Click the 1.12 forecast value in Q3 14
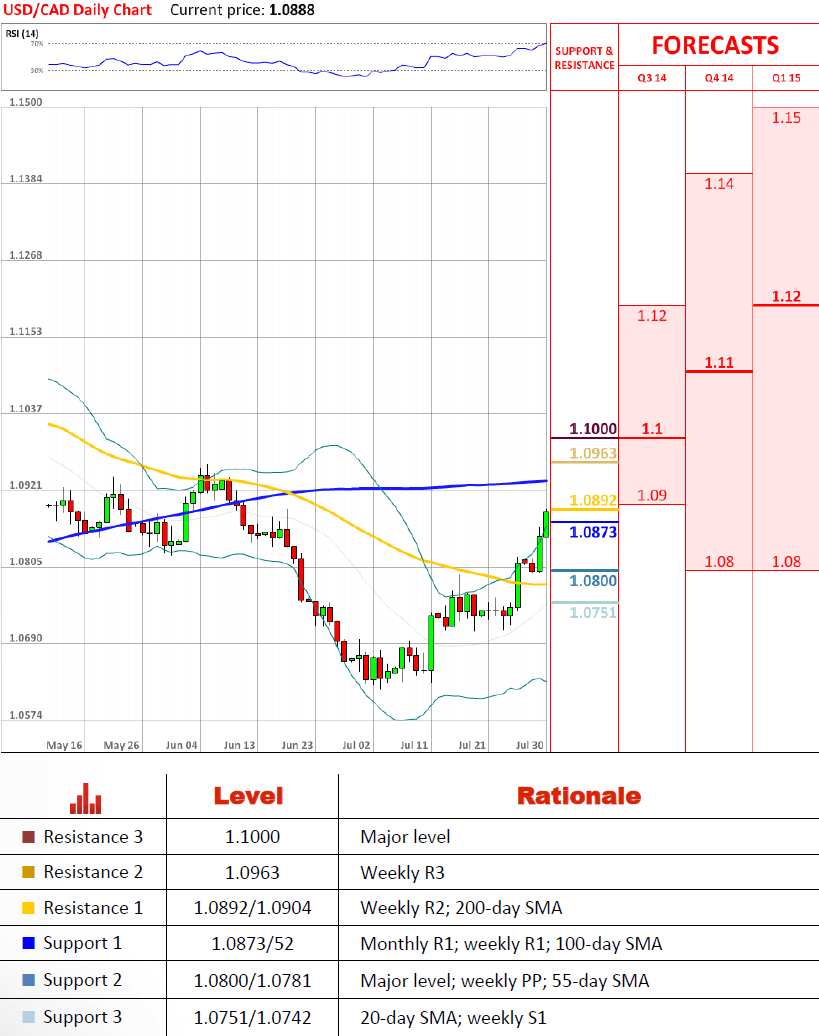The image size is (819, 1036). click(x=652, y=316)
